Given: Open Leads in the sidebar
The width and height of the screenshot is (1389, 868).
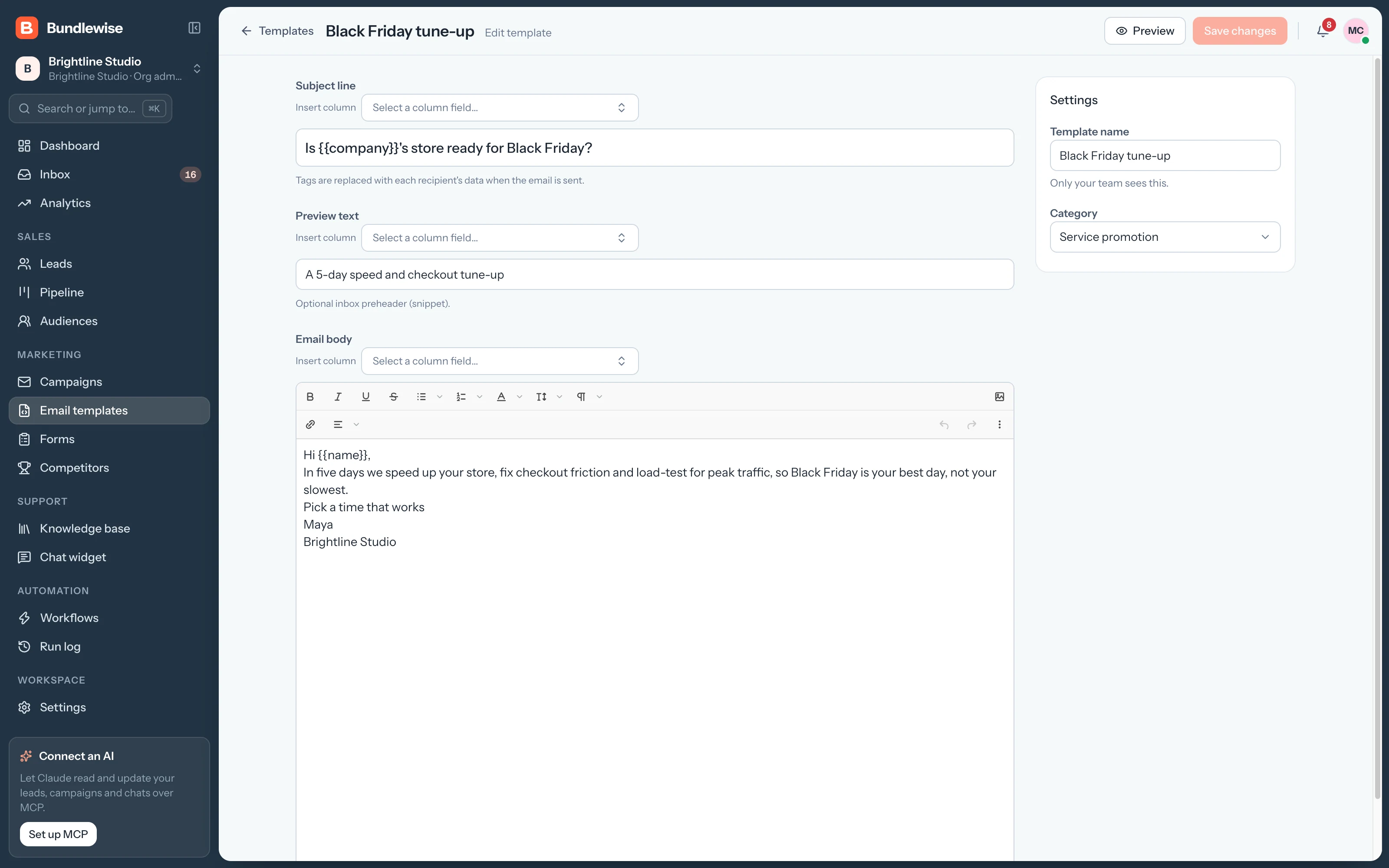Looking at the screenshot, I should coord(109,263).
